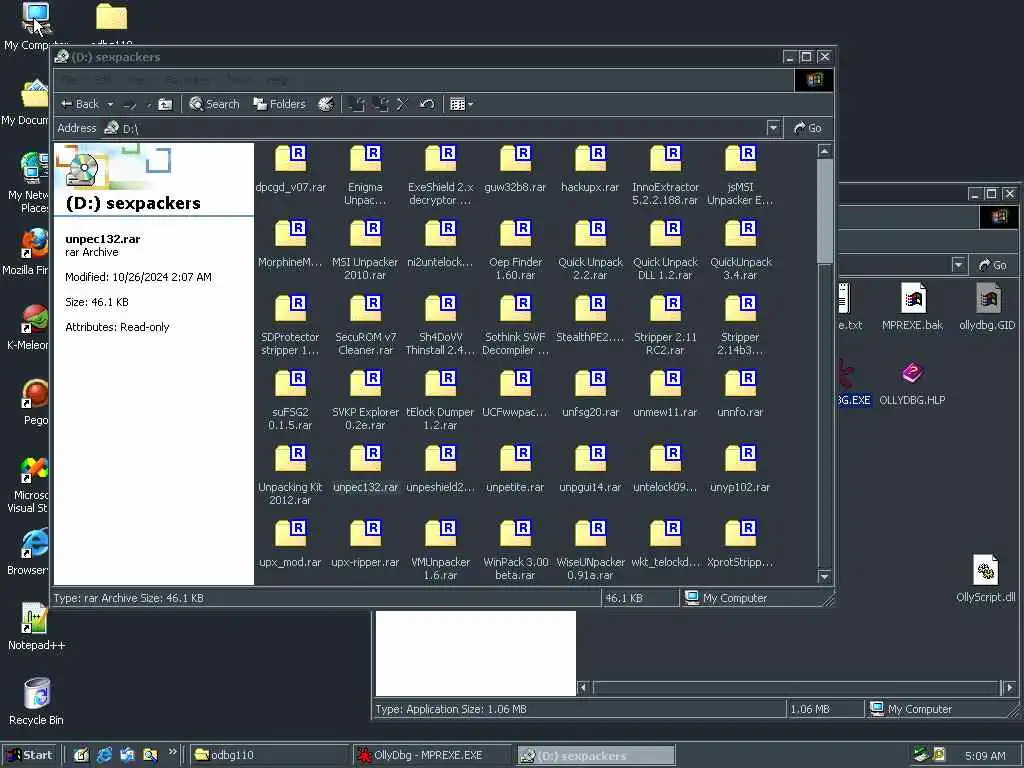1024x768 pixels.
Task: Click the Undo toolbar icon
Action: point(427,104)
